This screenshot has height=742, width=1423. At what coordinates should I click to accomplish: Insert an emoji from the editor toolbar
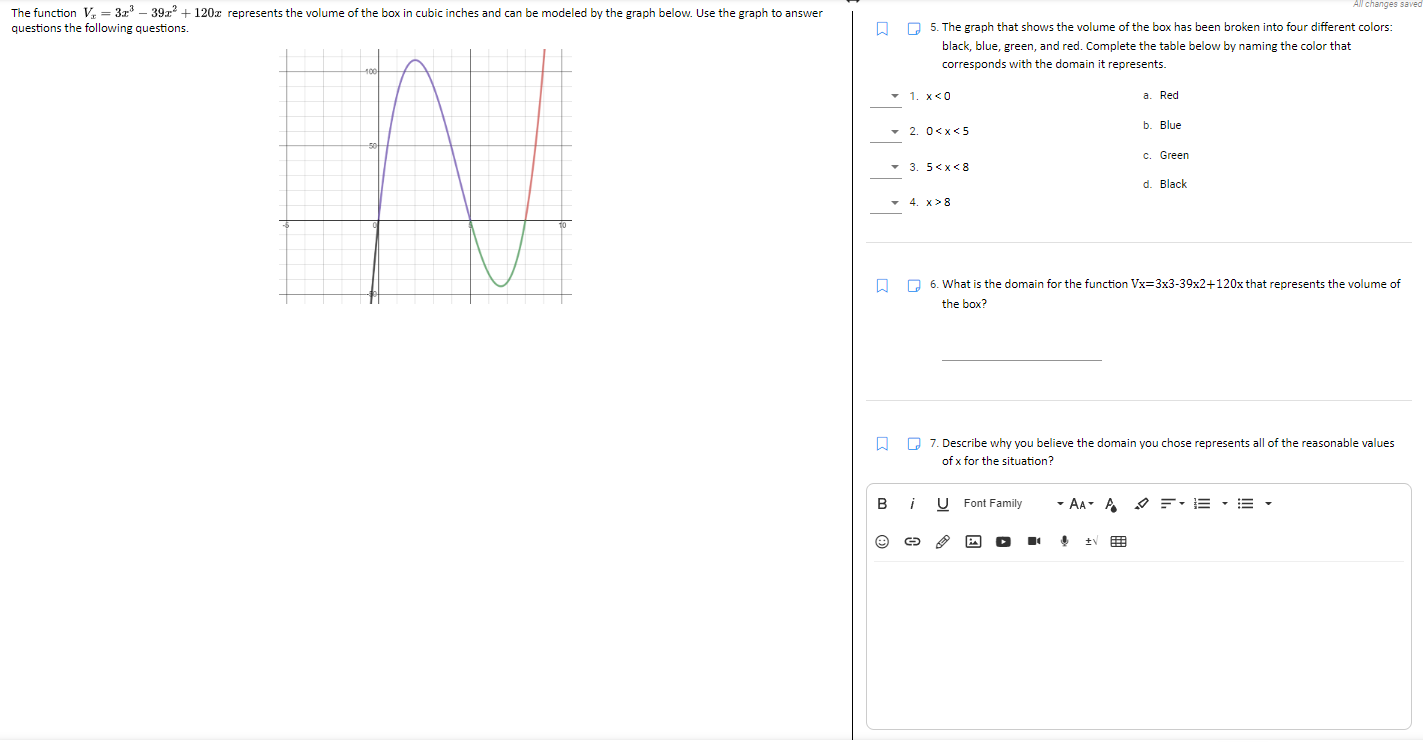[882, 541]
